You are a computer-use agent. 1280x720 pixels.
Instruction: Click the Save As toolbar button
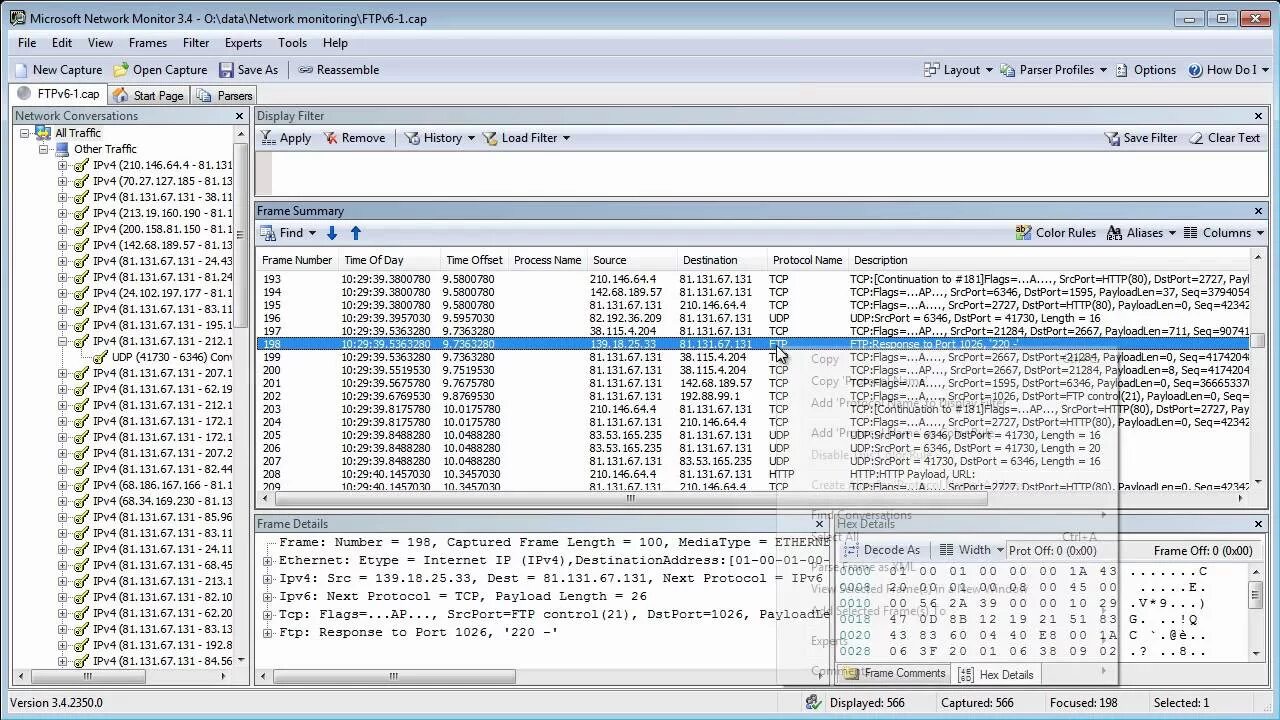[248, 70]
